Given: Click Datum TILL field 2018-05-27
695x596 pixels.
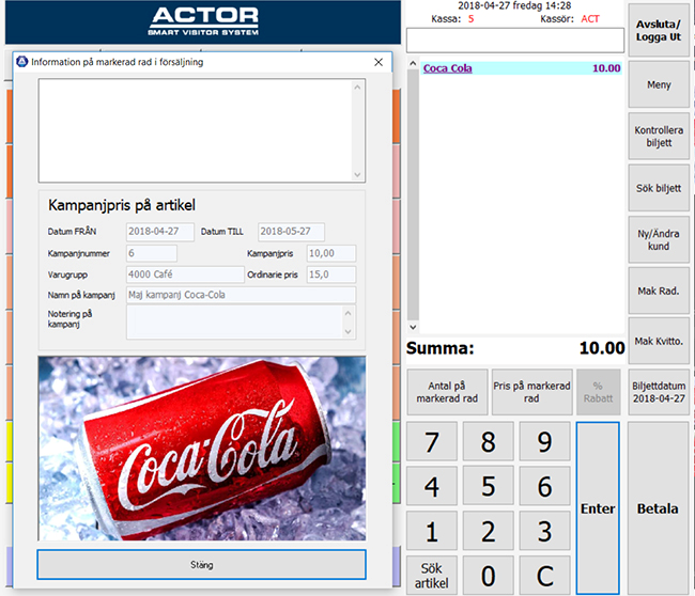Looking at the screenshot, I should click(291, 232).
